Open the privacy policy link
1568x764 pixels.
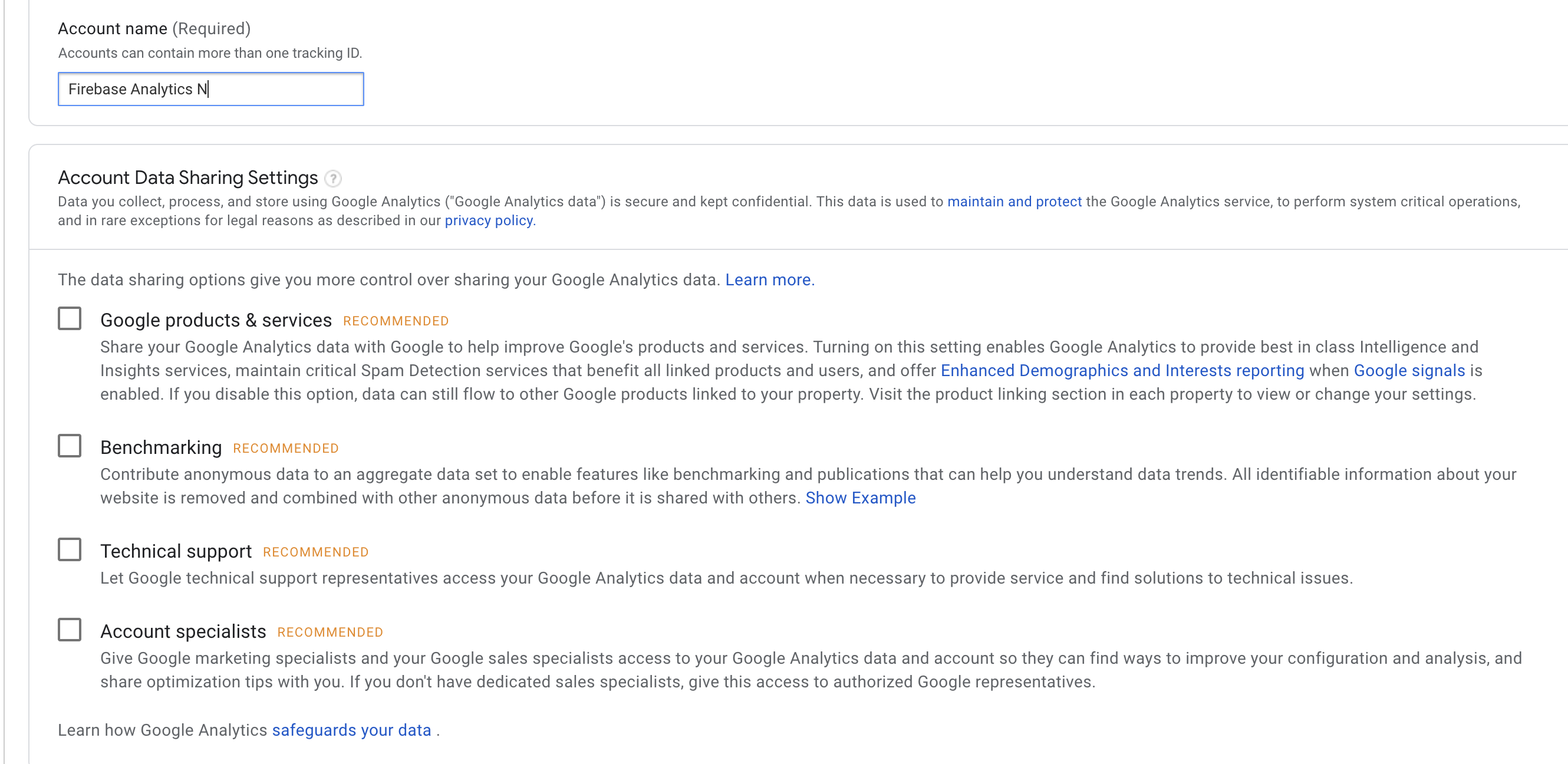click(488, 220)
